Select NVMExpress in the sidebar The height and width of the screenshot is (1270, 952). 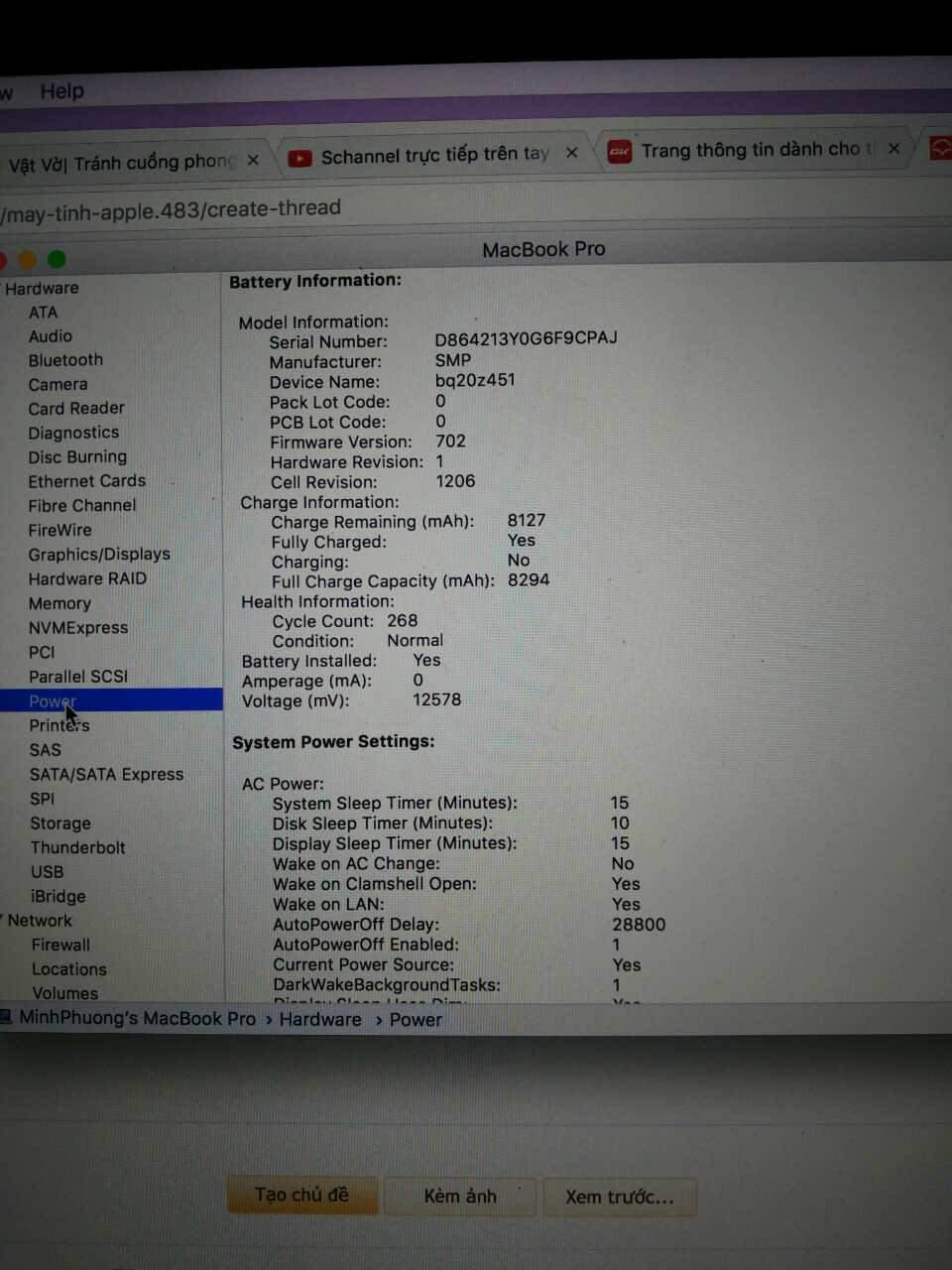(x=78, y=627)
